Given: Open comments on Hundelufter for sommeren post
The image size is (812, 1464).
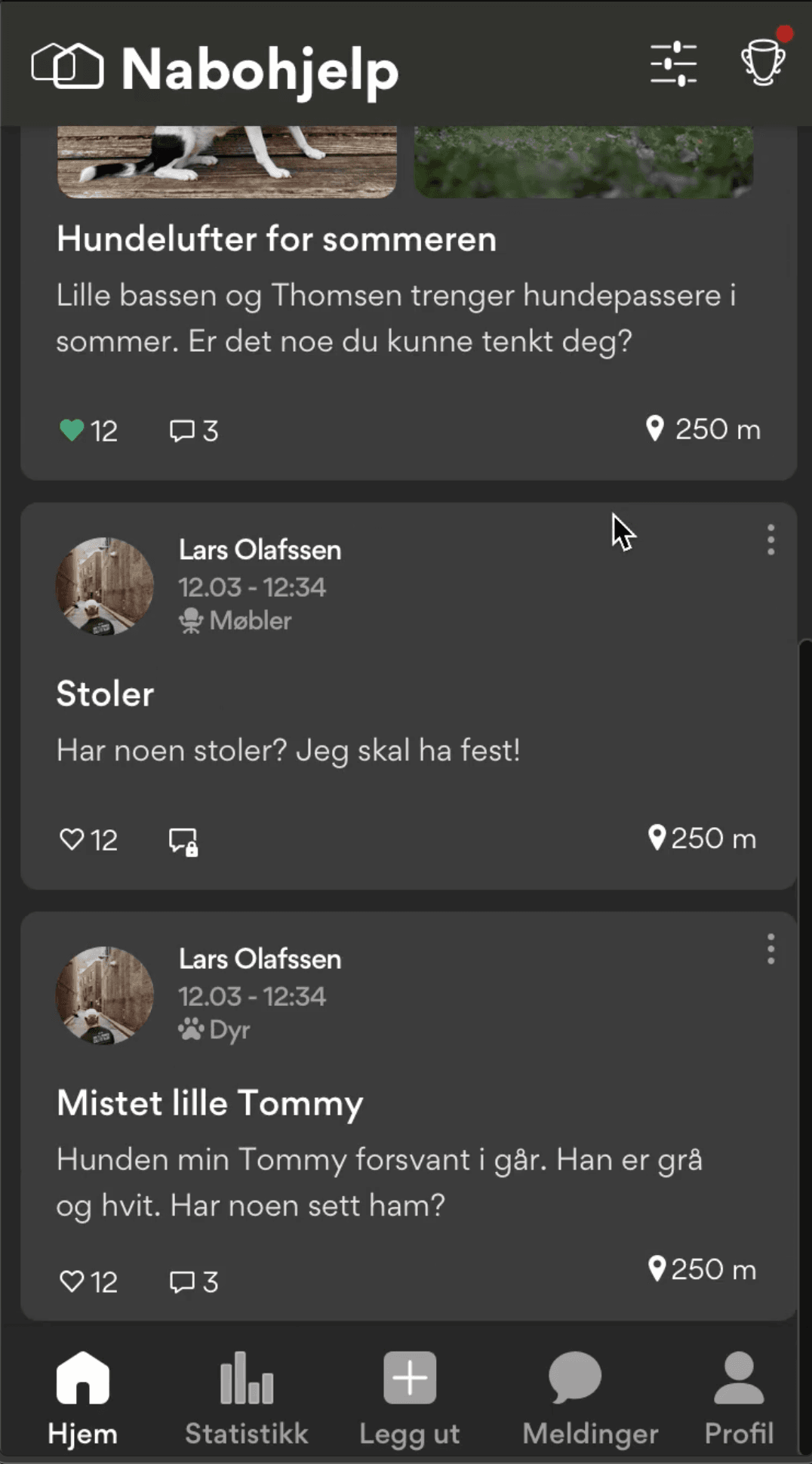Looking at the screenshot, I should click(183, 431).
